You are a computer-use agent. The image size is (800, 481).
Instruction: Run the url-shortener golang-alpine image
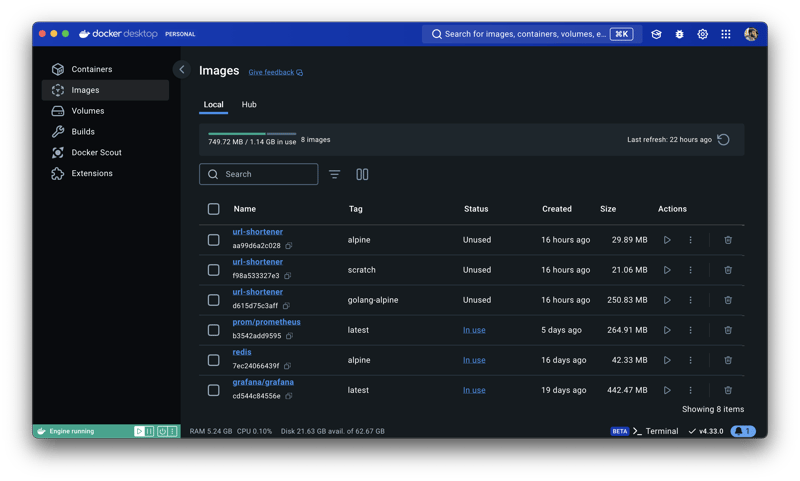click(x=667, y=300)
